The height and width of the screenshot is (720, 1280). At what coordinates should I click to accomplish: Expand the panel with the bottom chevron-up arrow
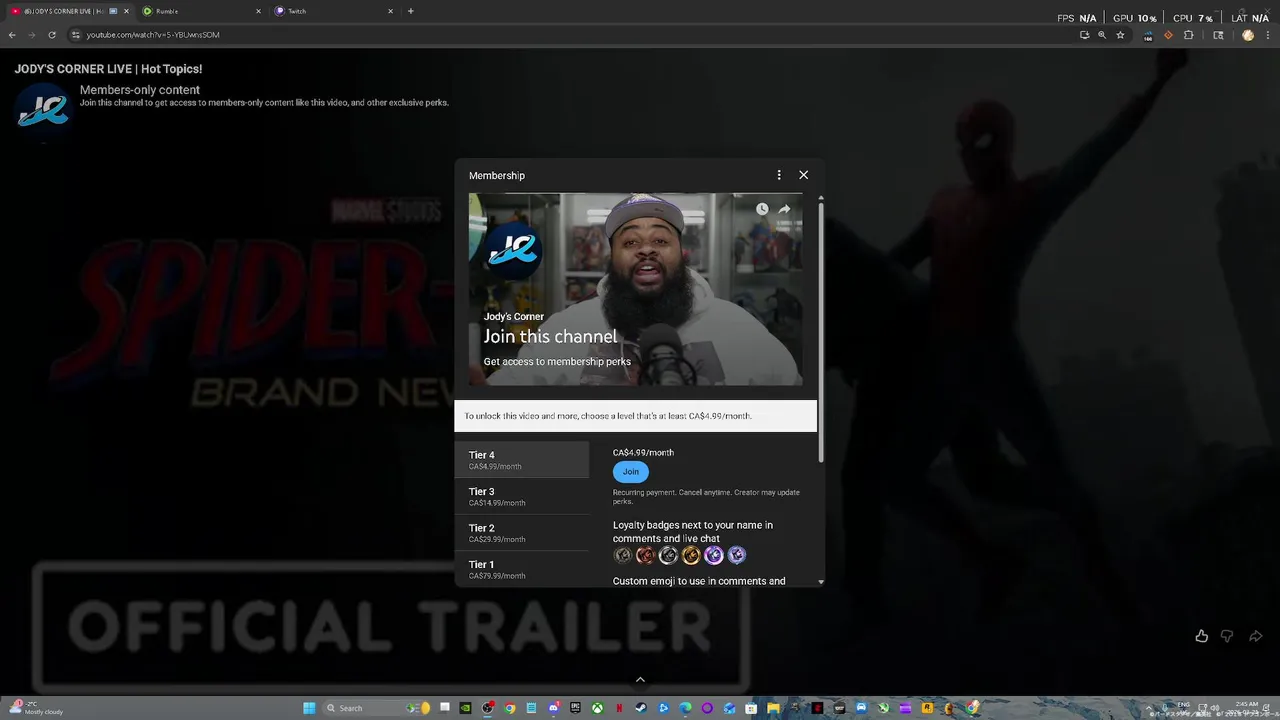click(x=640, y=679)
